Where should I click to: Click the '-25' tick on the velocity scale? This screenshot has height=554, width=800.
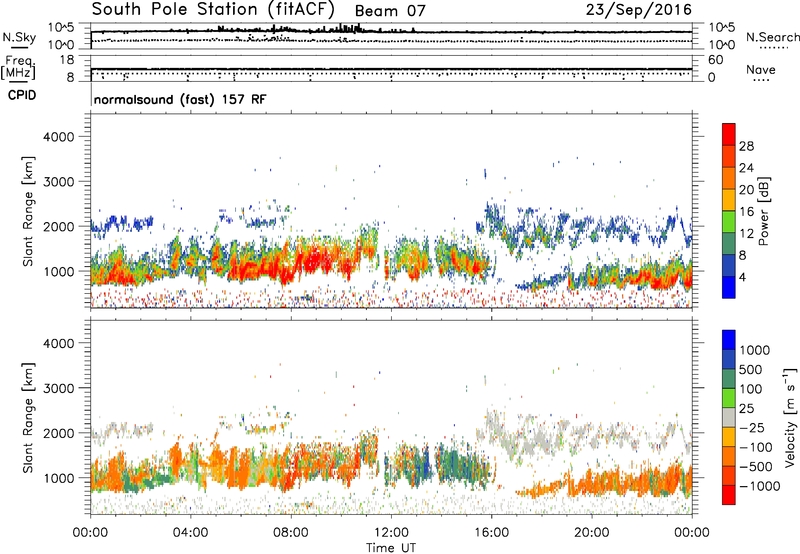[752, 428]
